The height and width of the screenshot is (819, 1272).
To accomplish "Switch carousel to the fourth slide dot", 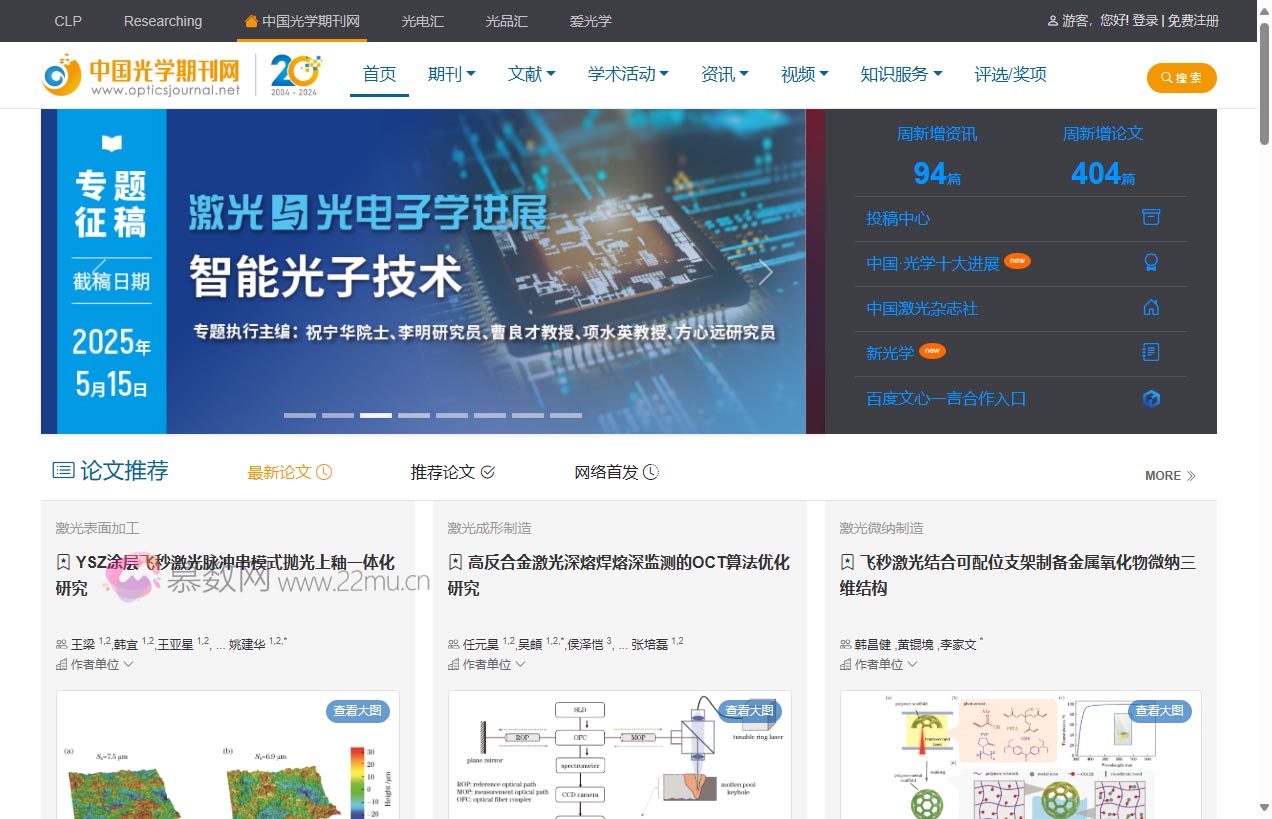I will [x=413, y=414].
